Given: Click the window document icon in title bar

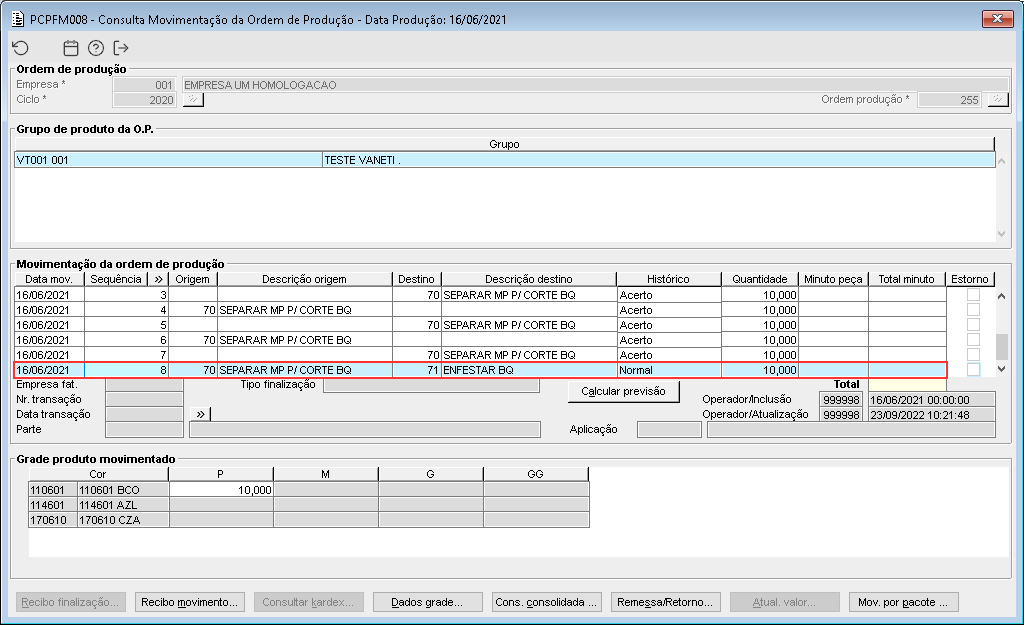Looking at the screenshot, I should tap(18, 19).
